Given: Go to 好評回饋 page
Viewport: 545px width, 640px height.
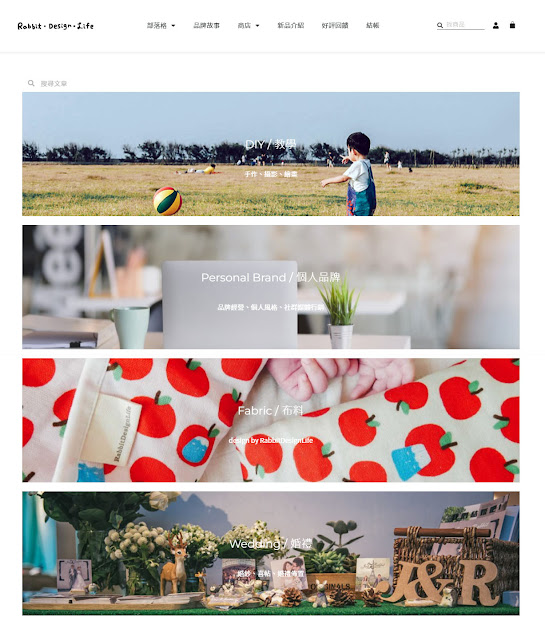Looking at the screenshot, I should pyautogui.click(x=335, y=25).
